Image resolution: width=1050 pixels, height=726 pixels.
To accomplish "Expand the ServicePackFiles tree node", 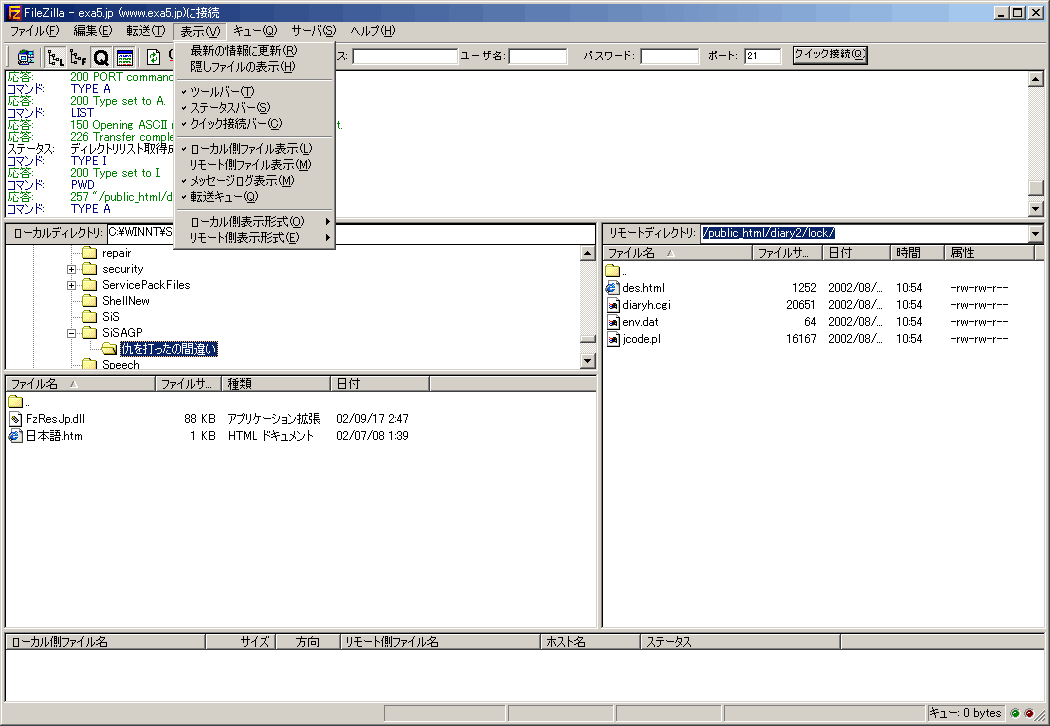I will pos(71,285).
